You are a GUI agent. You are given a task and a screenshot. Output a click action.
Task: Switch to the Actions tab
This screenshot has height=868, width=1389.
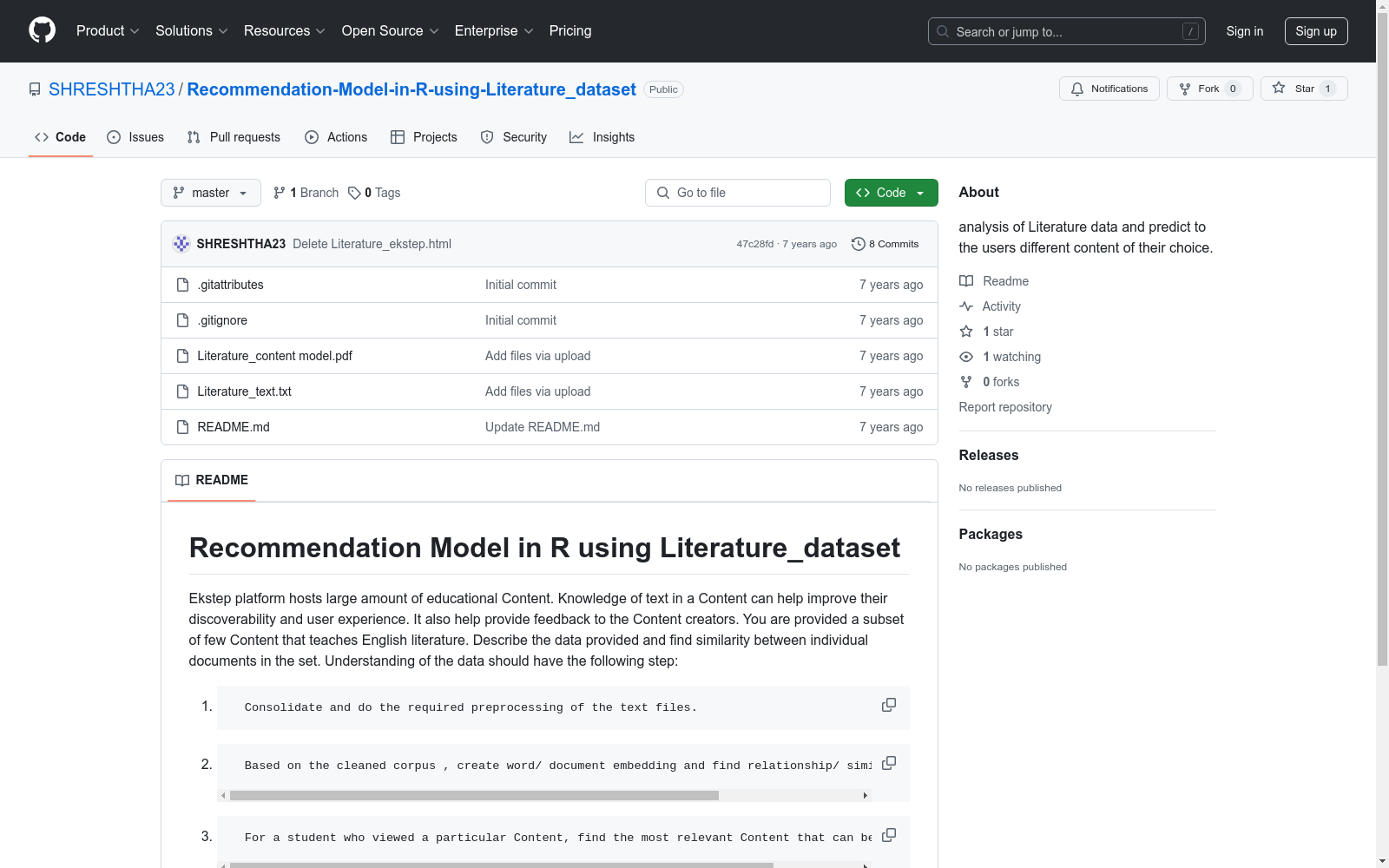(x=336, y=137)
